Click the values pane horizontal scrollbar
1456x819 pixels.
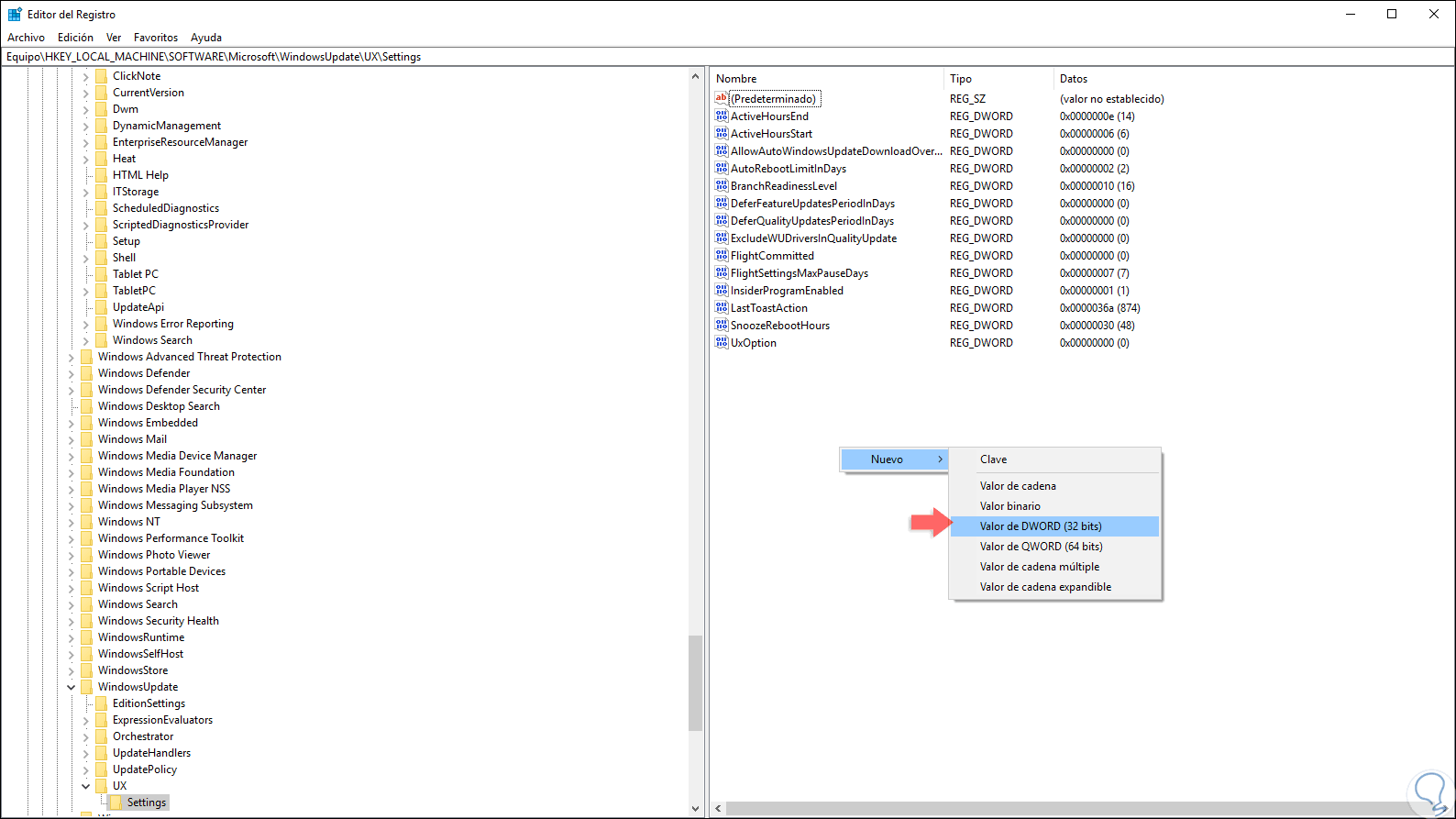click(1083, 808)
